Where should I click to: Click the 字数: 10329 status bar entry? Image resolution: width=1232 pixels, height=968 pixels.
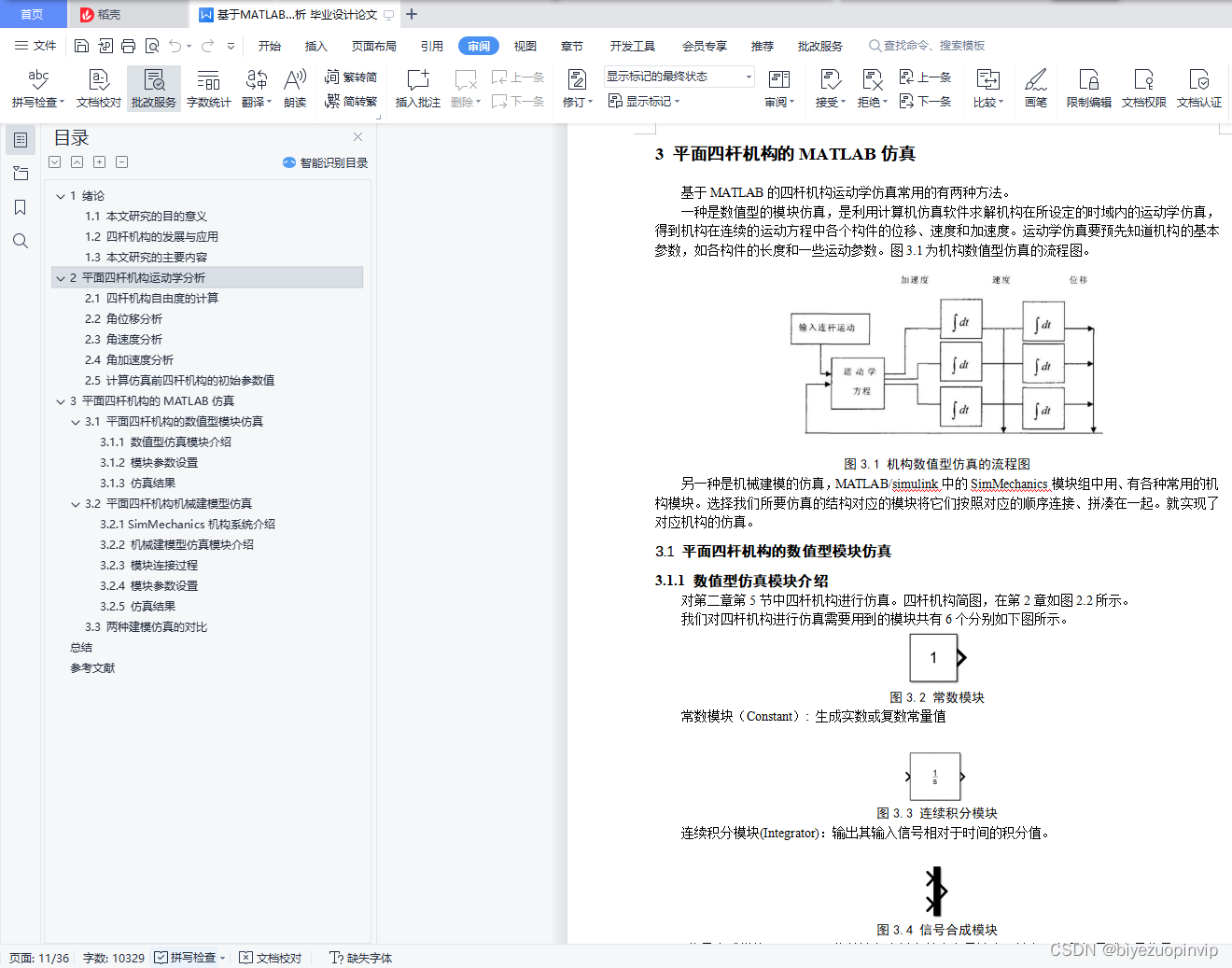[x=114, y=958]
